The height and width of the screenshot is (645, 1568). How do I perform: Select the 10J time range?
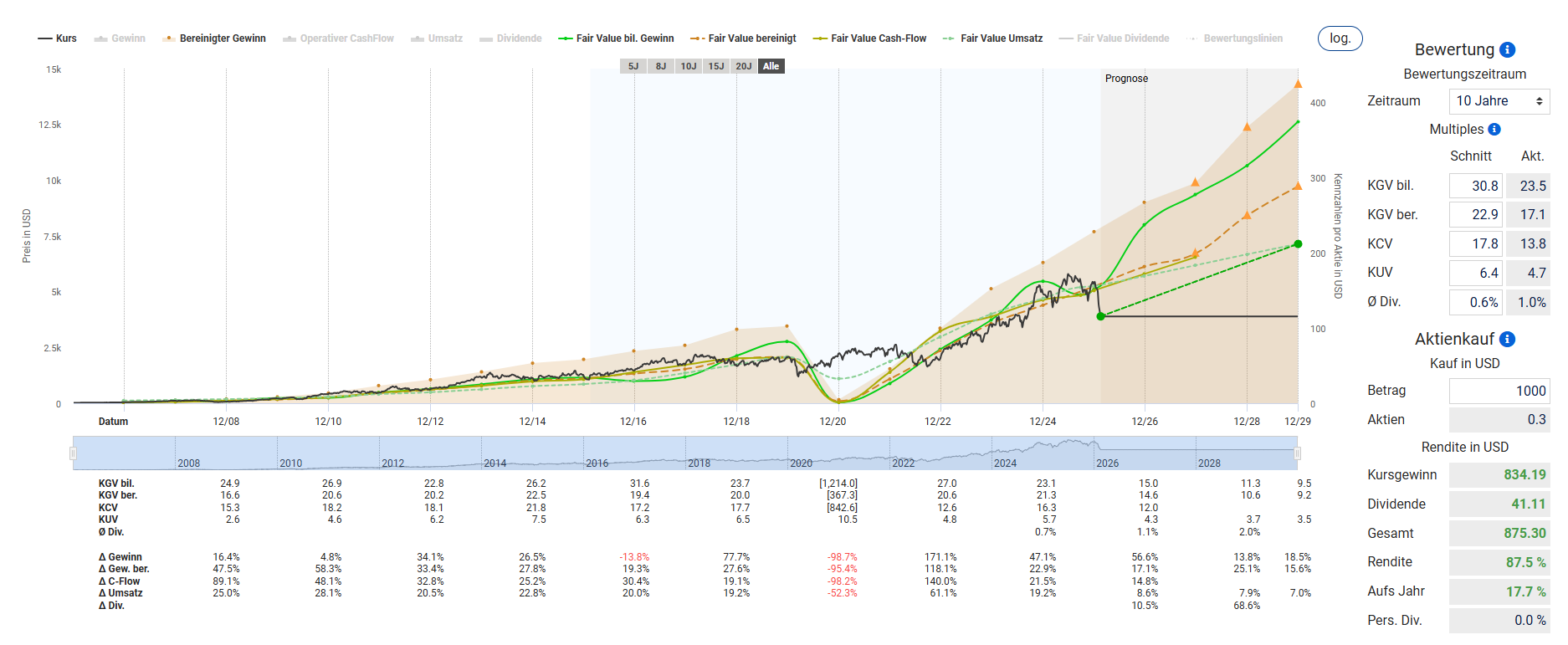(x=689, y=66)
